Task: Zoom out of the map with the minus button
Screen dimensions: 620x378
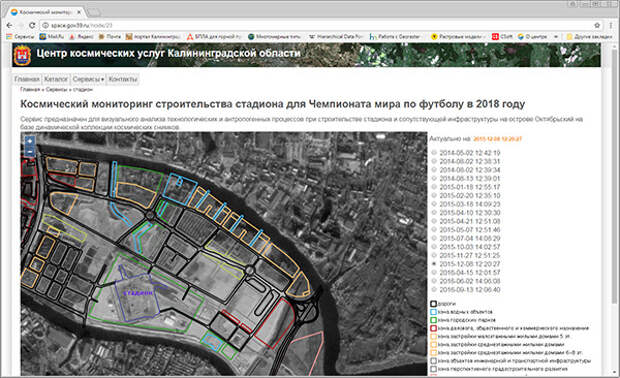Action: (30, 152)
